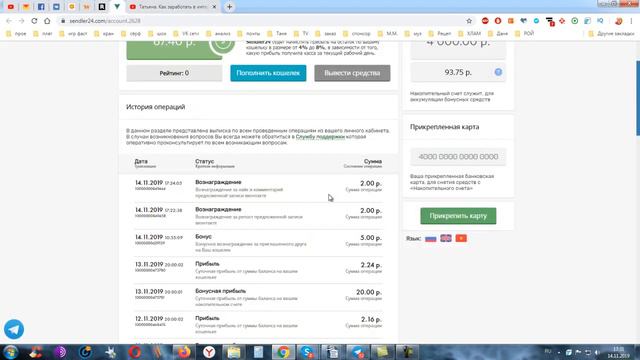Click the 5.00 р. 'Бонус' amount
Image resolution: width=640 pixels, height=360 pixels.
(371, 238)
